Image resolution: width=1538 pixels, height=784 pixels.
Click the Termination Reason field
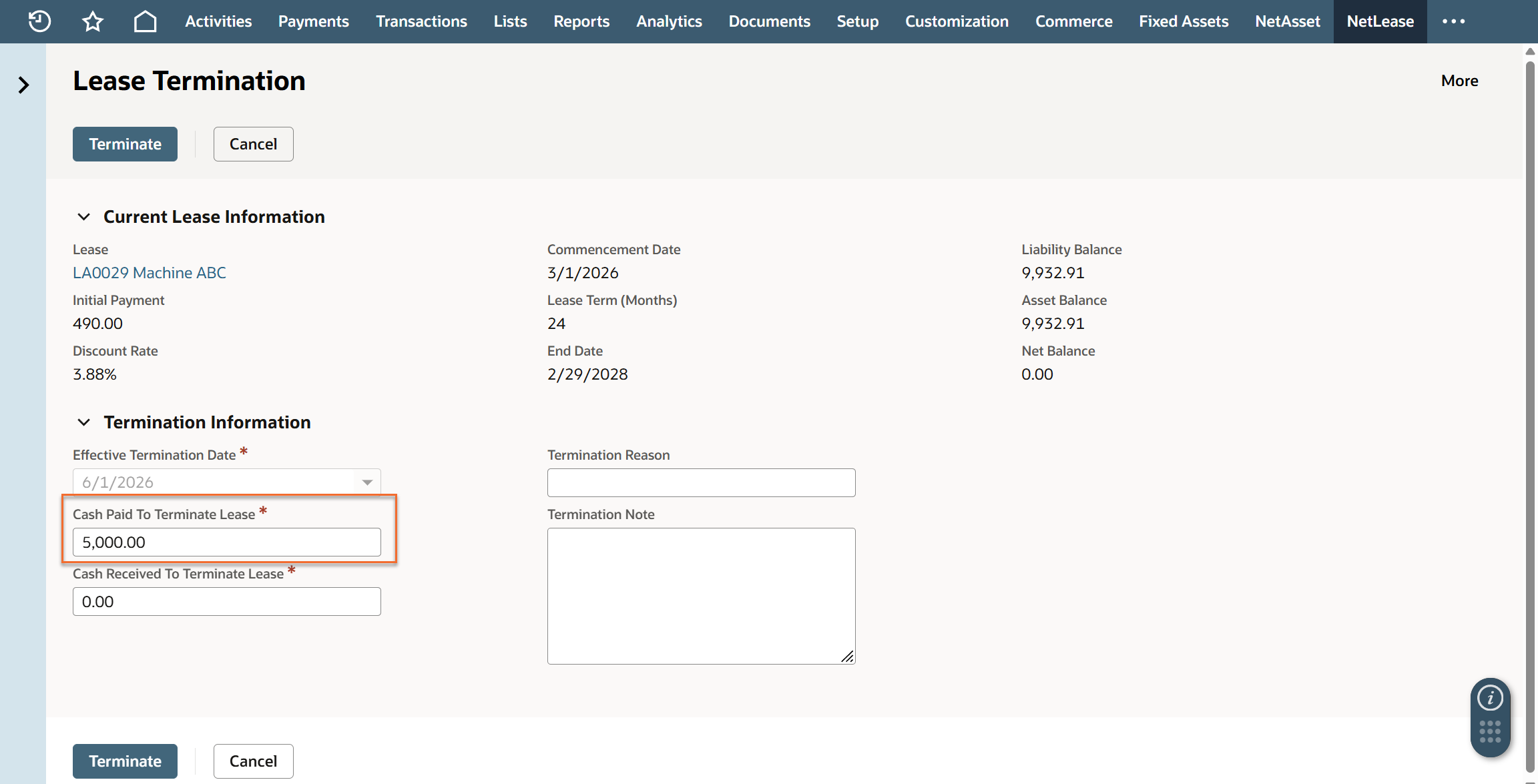701,482
